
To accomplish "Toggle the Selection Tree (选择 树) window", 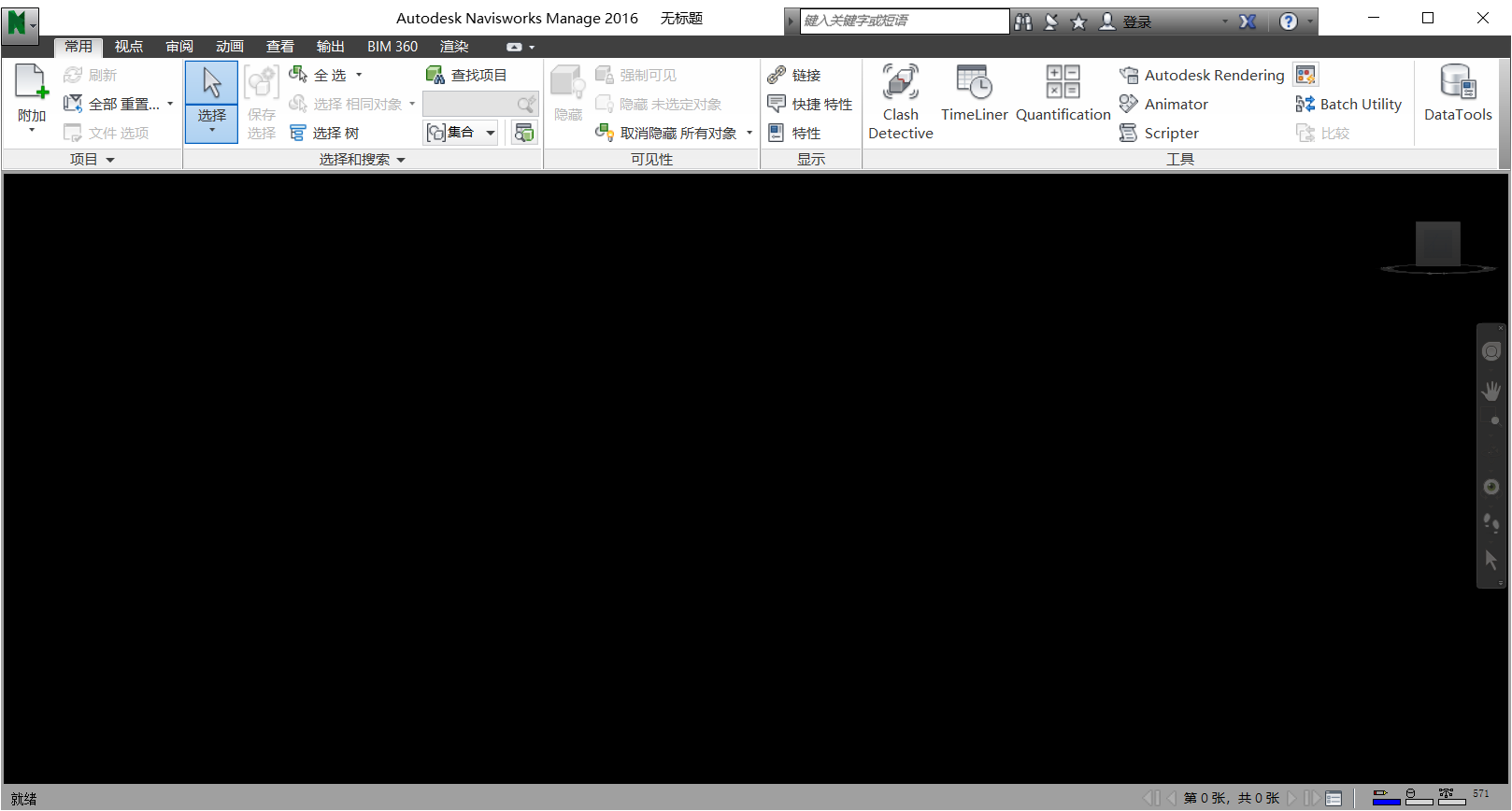I will point(324,133).
